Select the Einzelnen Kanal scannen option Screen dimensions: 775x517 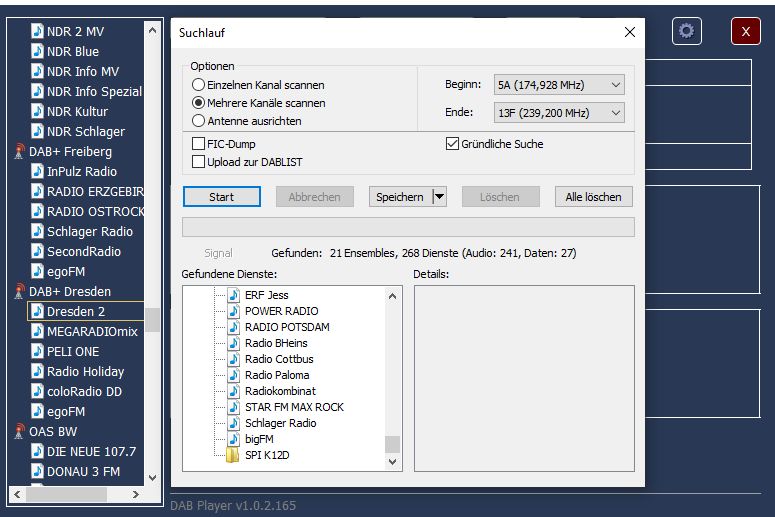[x=199, y=85]
